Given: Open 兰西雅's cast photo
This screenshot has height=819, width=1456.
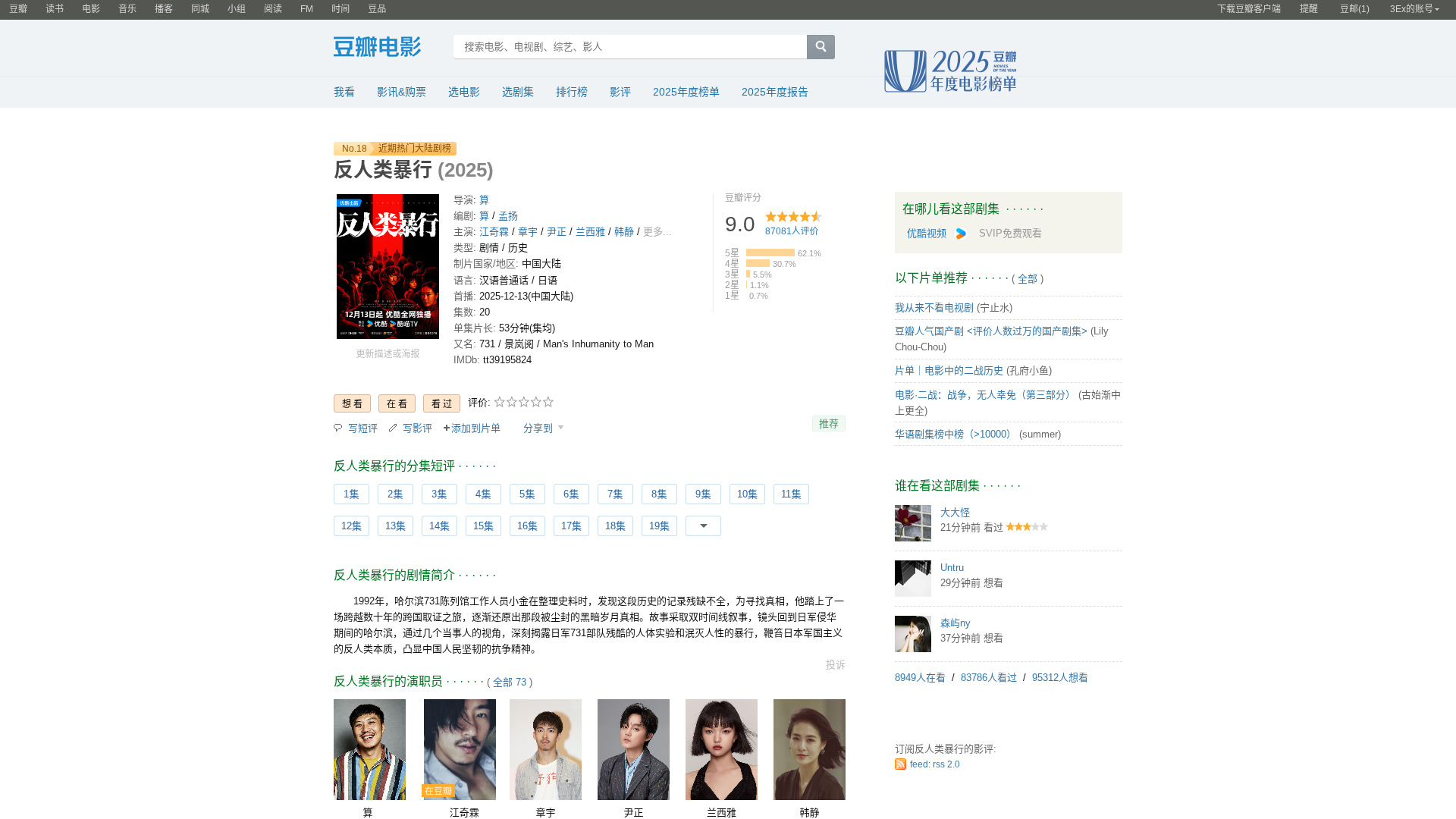Looking at the screenshot, I should [x=721, y=749].
